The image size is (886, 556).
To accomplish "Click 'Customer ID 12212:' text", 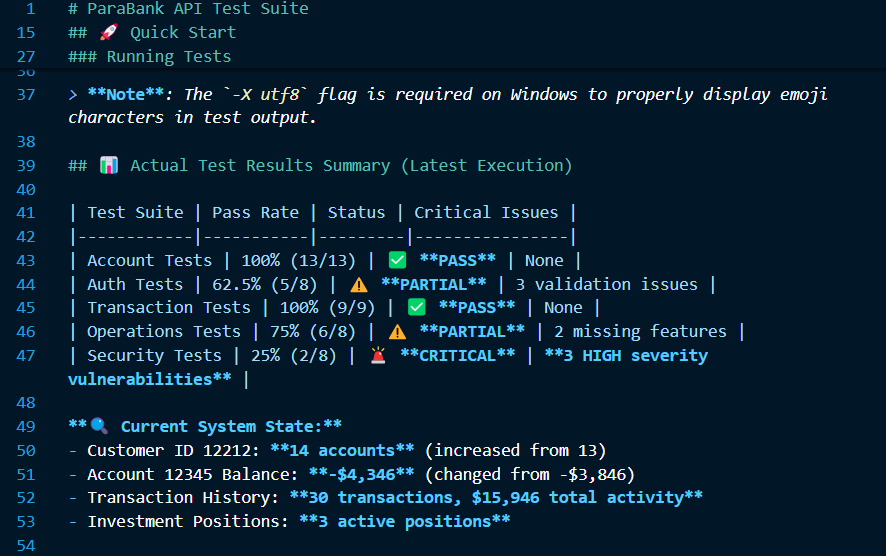I will coord(173,450).
